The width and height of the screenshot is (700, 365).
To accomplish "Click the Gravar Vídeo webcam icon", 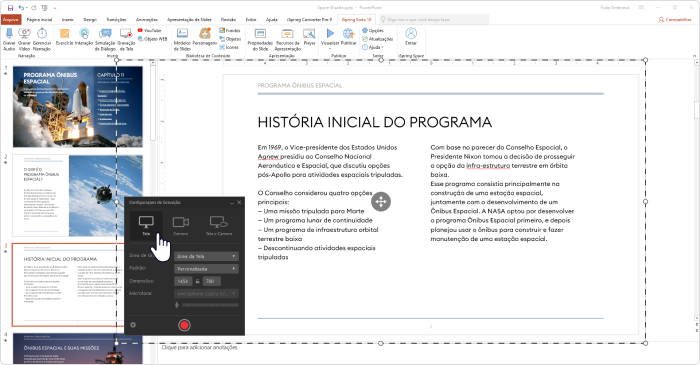I will pos(24,33).
